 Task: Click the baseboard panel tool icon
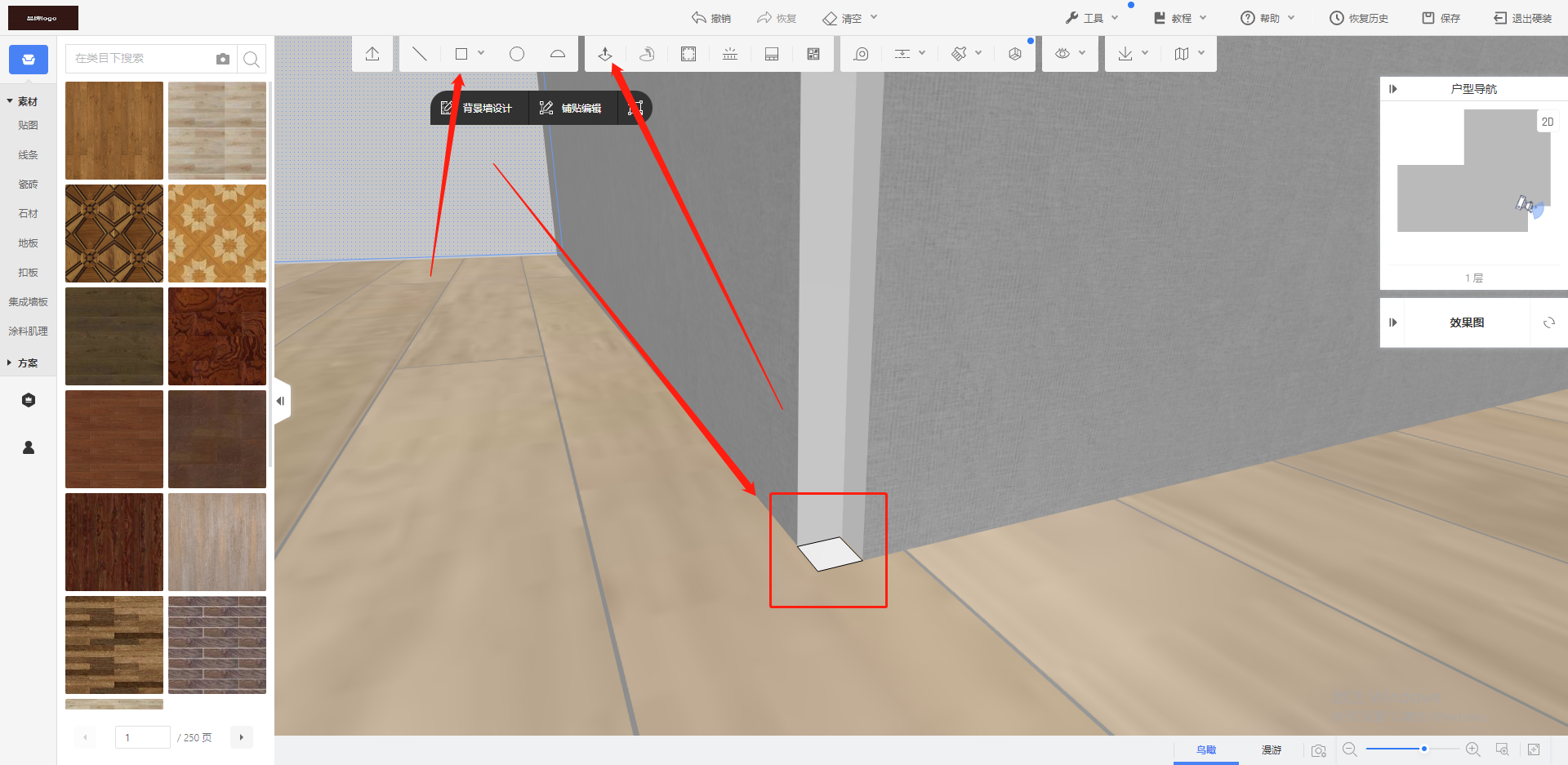[772, 54]
